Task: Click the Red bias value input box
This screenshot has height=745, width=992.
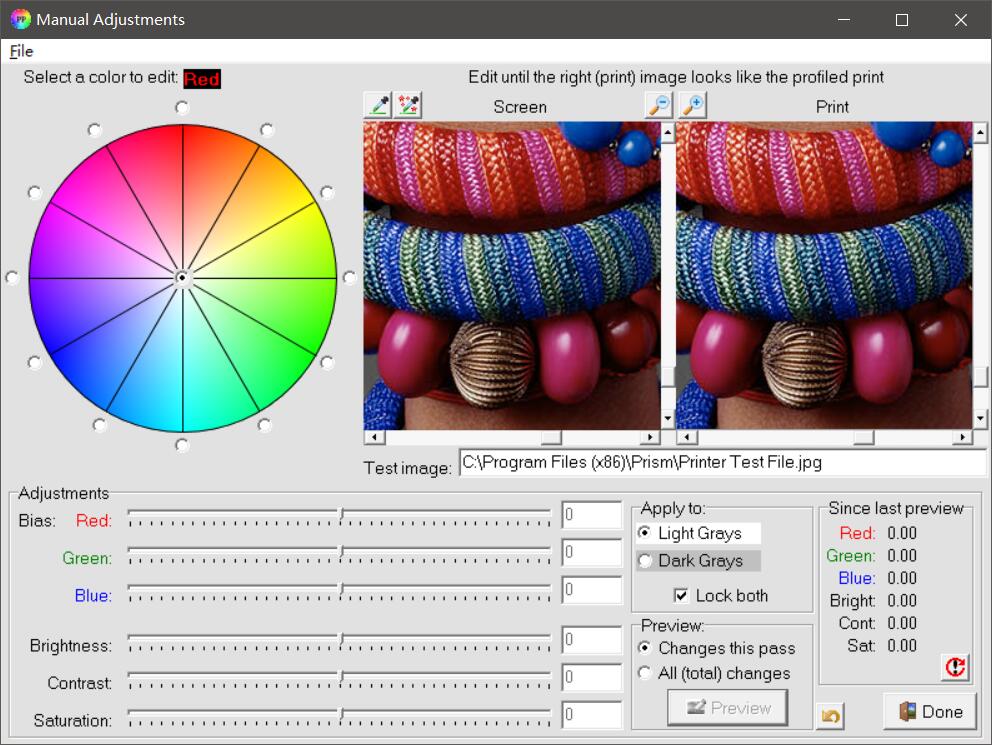Action: 592,516
